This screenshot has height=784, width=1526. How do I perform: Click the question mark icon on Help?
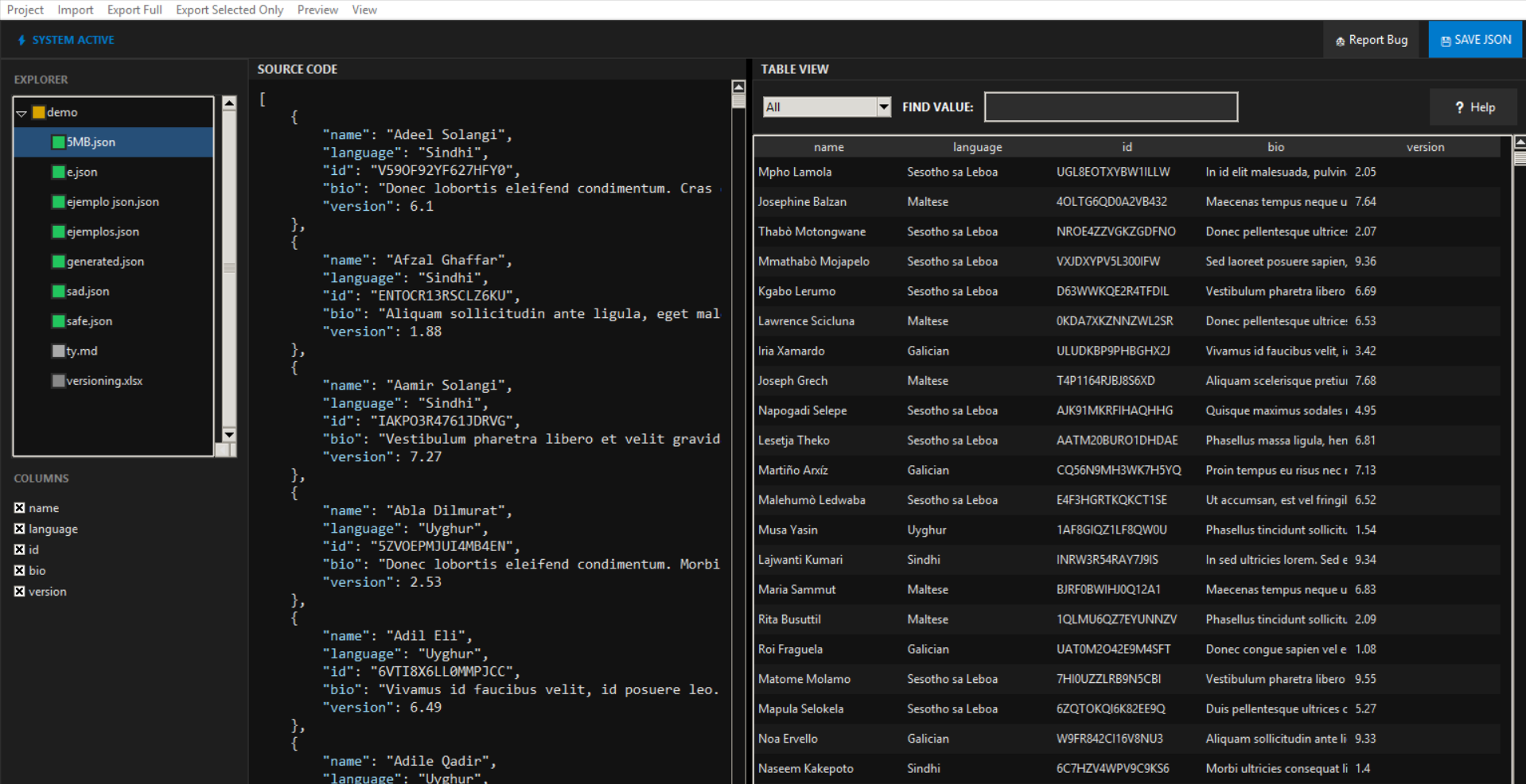coord(1458,107)
